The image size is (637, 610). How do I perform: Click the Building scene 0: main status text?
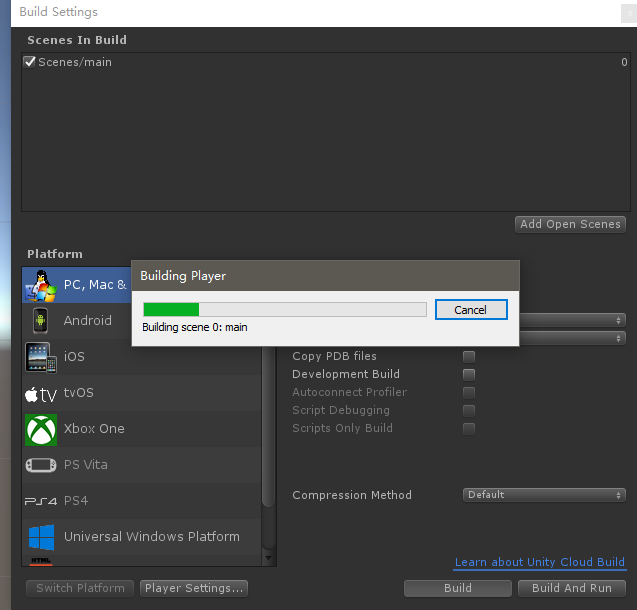click(195, 327)
